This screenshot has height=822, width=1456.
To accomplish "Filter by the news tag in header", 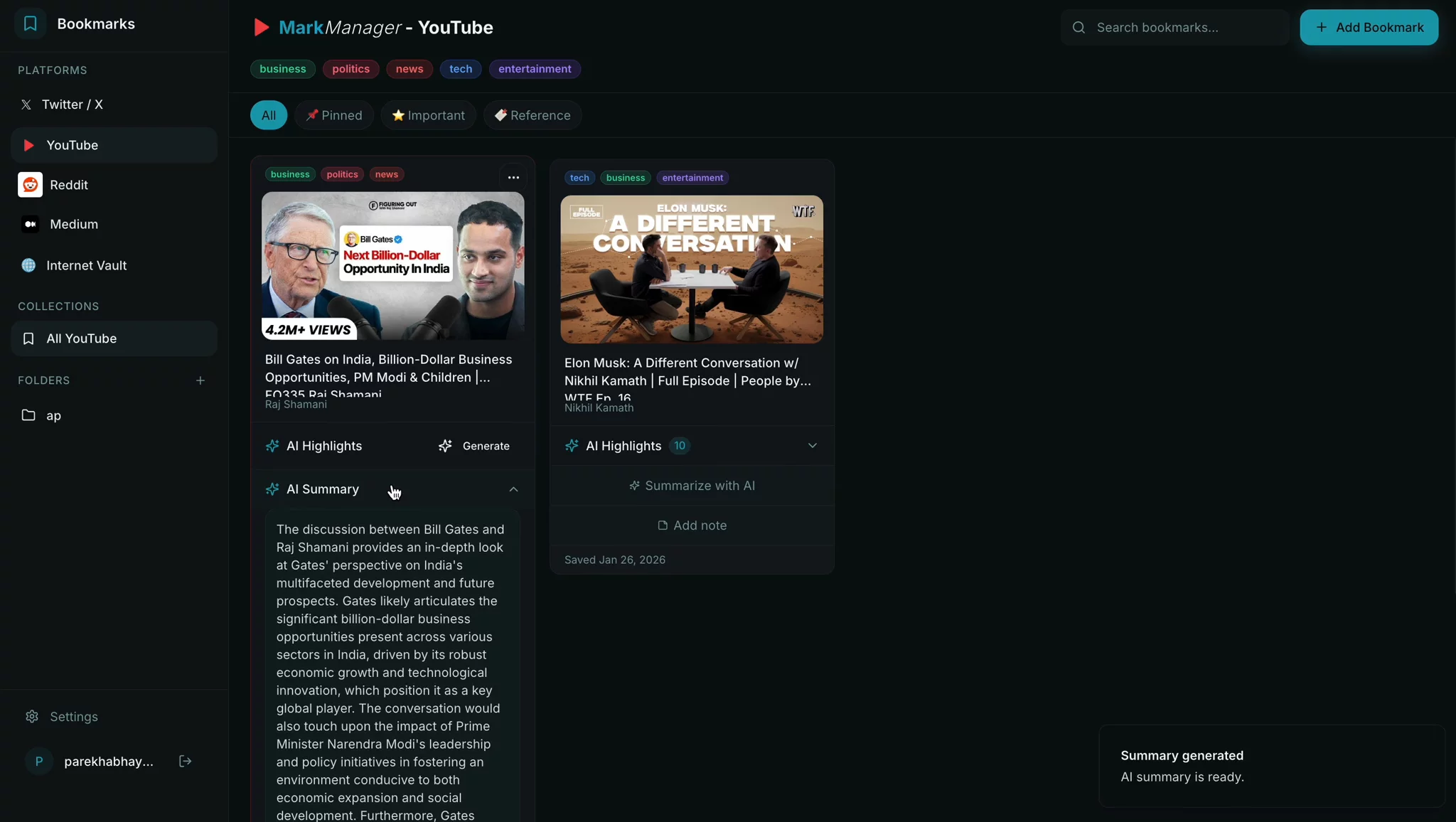I will [409, 69].
